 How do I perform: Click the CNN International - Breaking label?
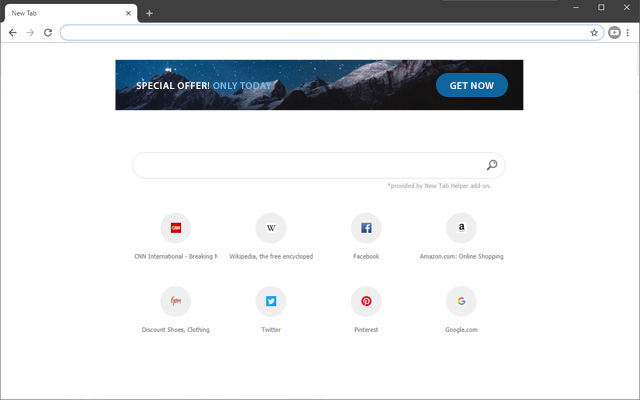coord(176,256)
